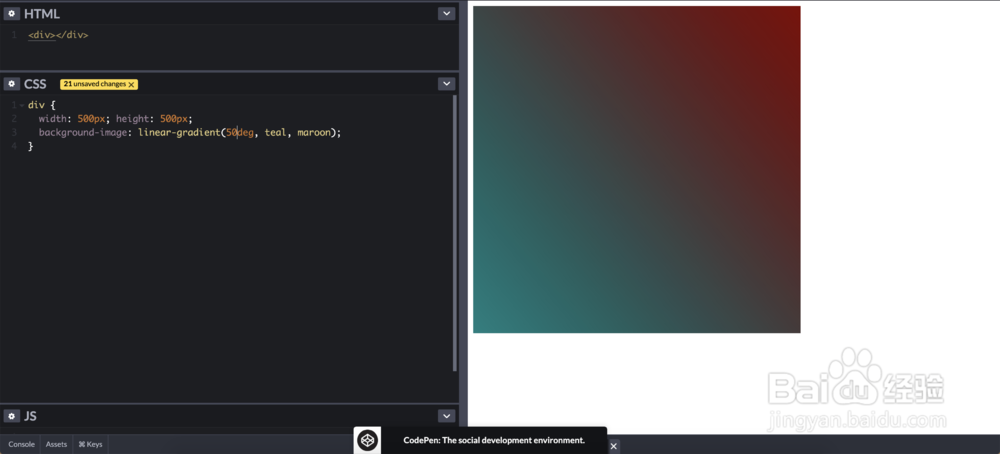Select the maroon color keyword
The image size is (1000, 454).
point(314,133)
